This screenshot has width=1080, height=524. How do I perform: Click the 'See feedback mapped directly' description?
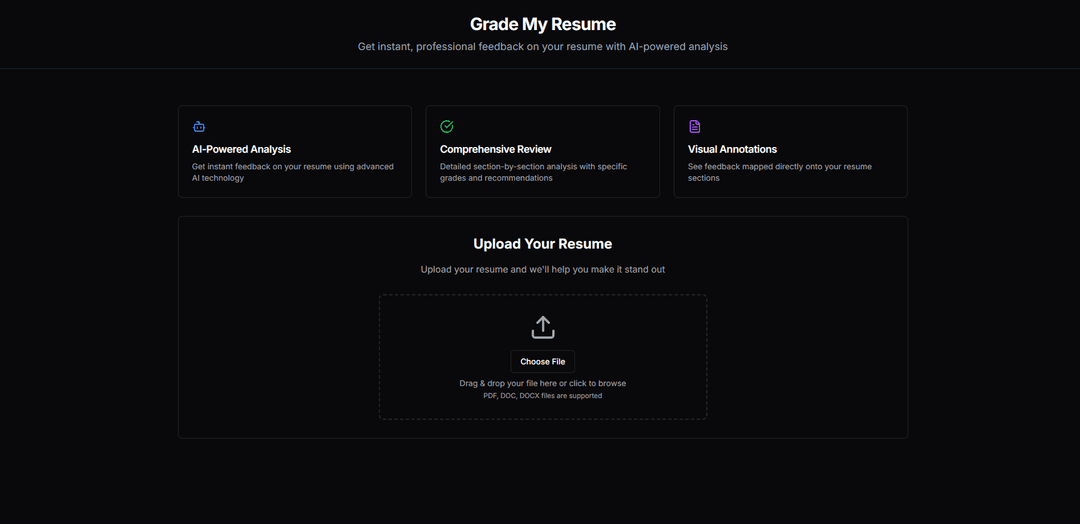pyautogui.click(x=780, y=172)
